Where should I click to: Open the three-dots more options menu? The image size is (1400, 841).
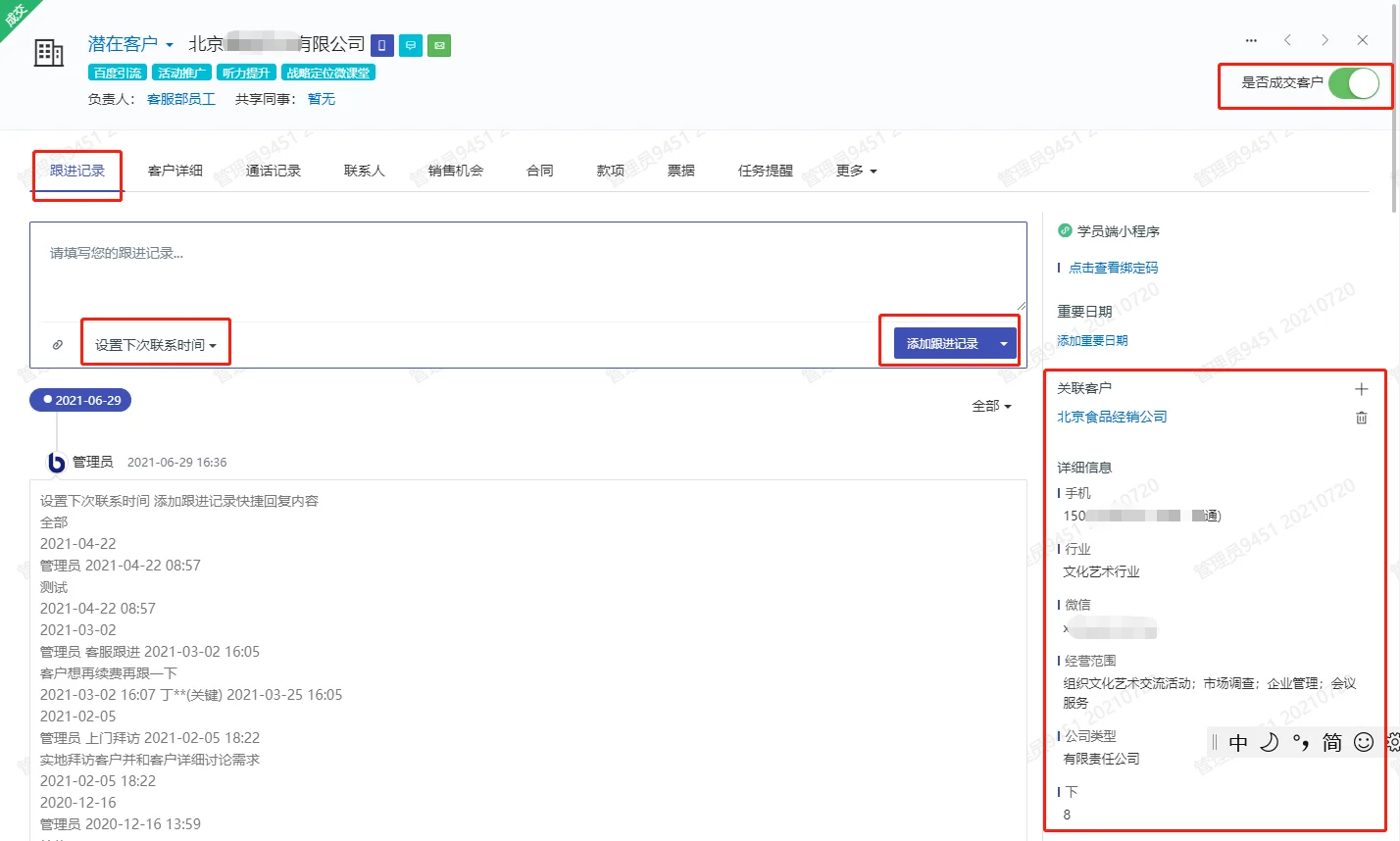[x=1251, y=40]
